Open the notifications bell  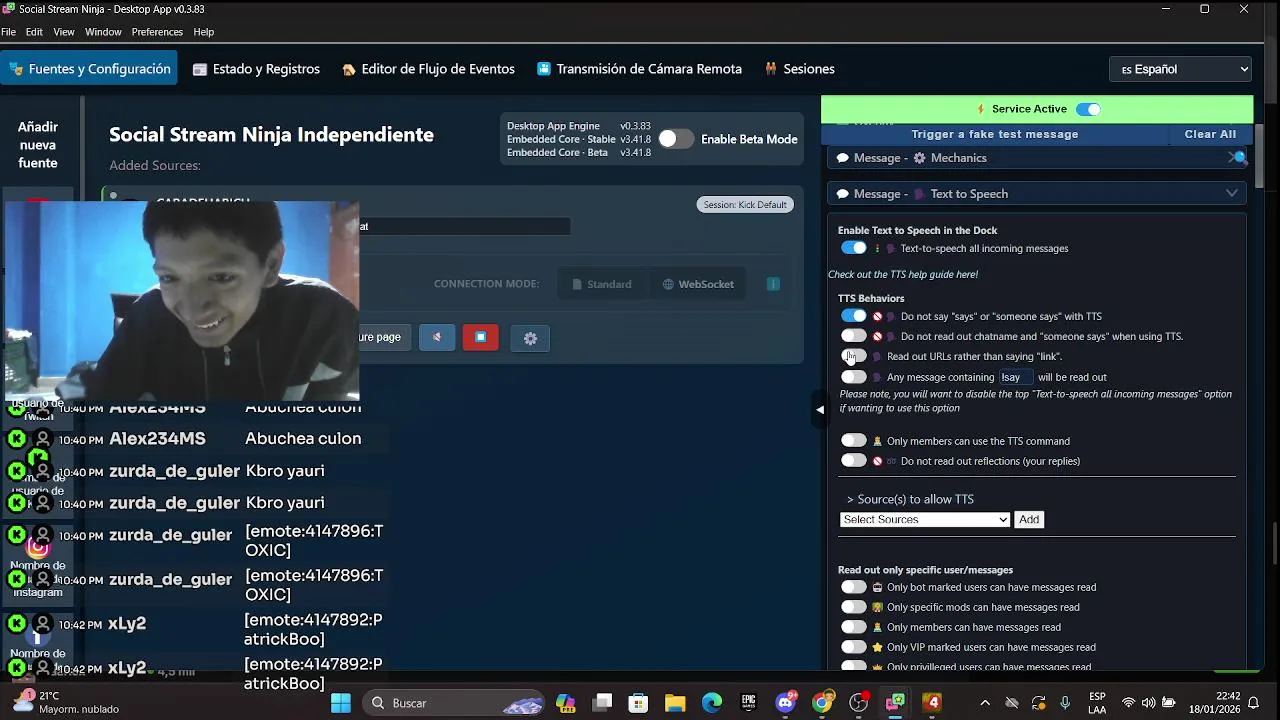(1253, 703)
